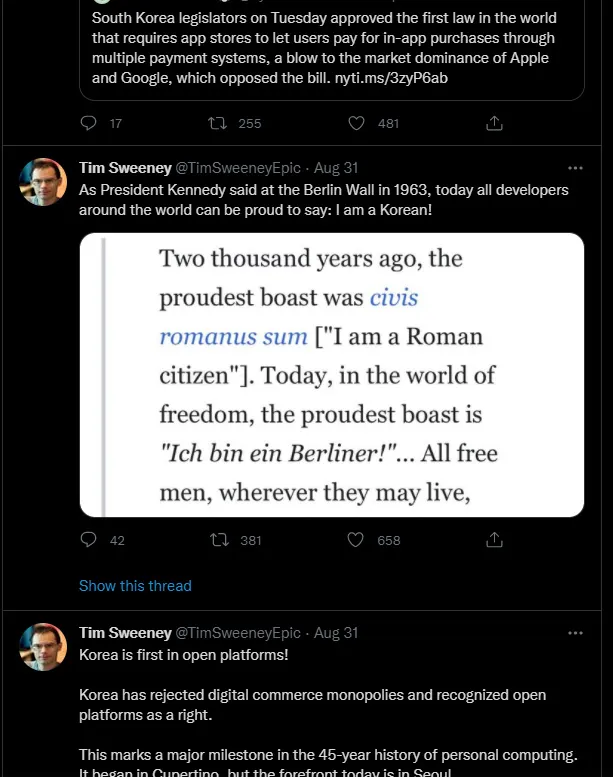613x777 pixels.
Task: Reply to the Kennedy Berlin Wall tweet
Action: (x=88, y=540)
